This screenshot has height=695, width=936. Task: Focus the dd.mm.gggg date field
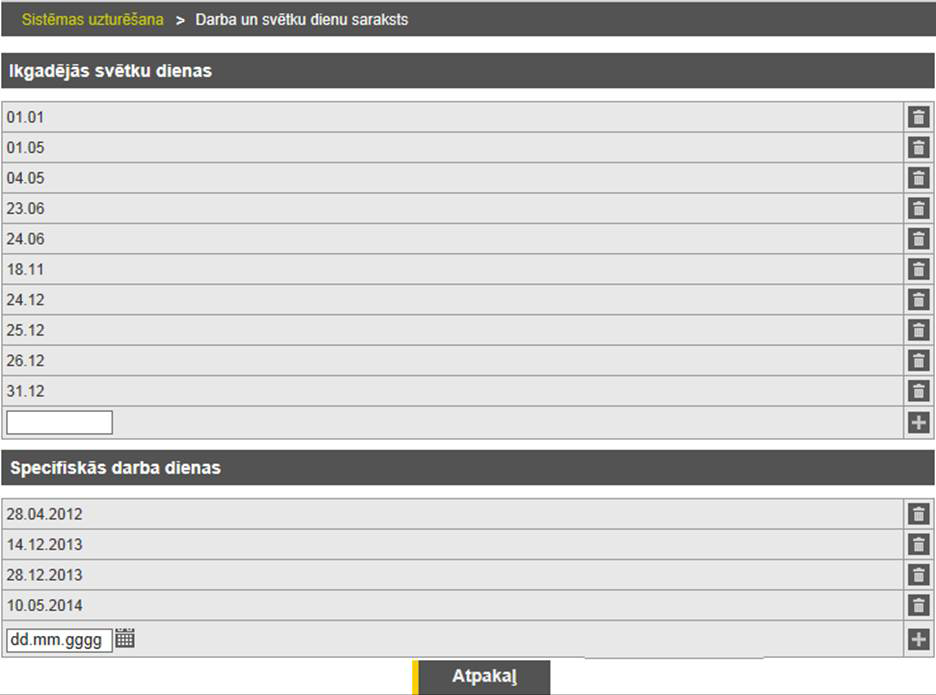[59, 640]
